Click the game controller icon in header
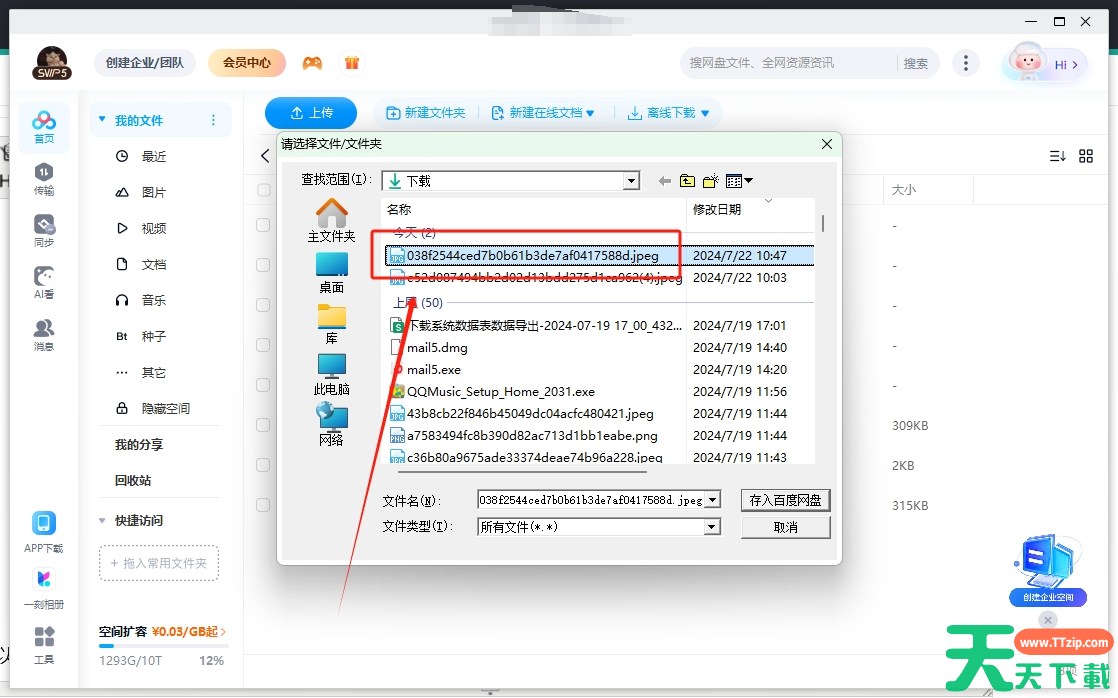The width and height of the screenshot is (1118, 698). click(x=313, y=63)
